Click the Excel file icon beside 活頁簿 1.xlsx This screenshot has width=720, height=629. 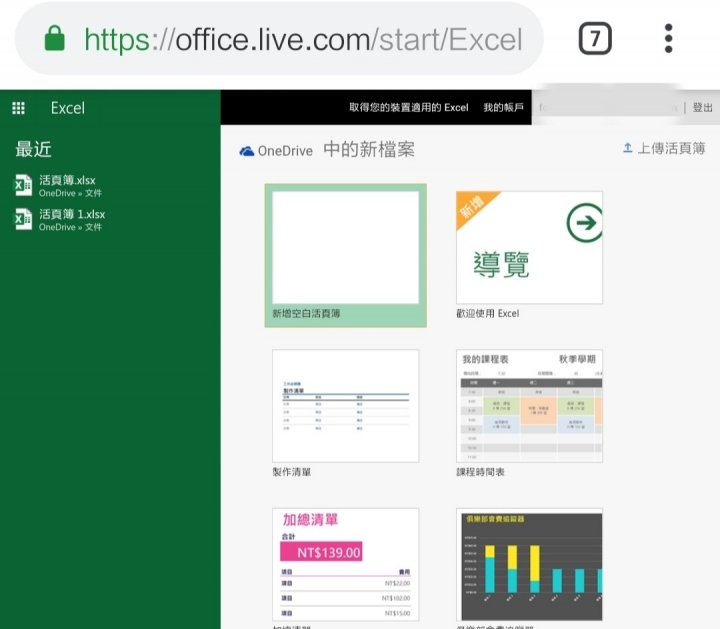pos(23,219)
